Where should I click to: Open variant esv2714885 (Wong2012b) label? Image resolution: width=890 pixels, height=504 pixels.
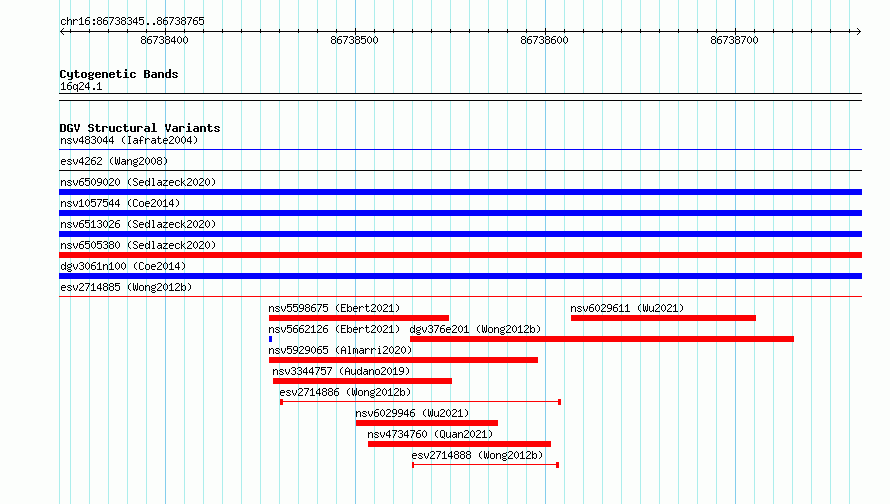(126, 287)
